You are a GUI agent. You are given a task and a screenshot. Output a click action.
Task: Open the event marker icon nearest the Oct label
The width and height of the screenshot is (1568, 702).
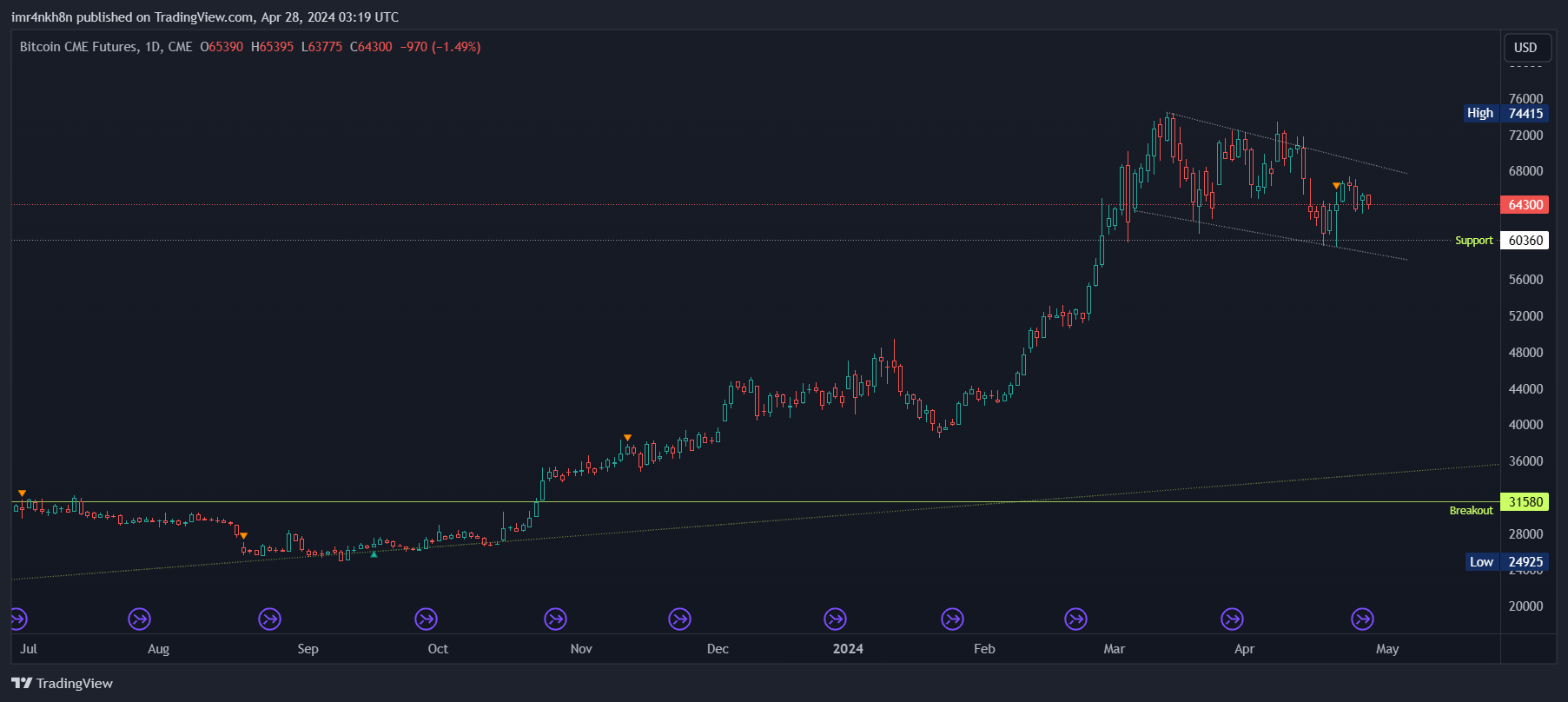[x=426, y=619]
